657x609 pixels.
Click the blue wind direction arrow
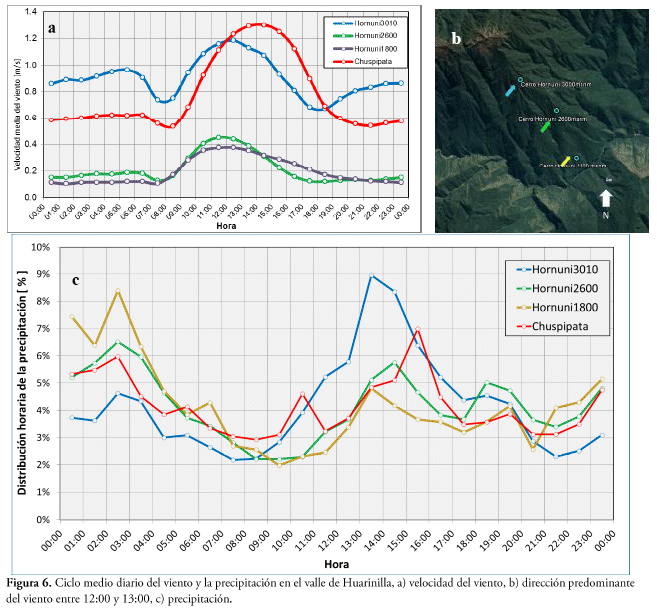click(x=511, y=91)
